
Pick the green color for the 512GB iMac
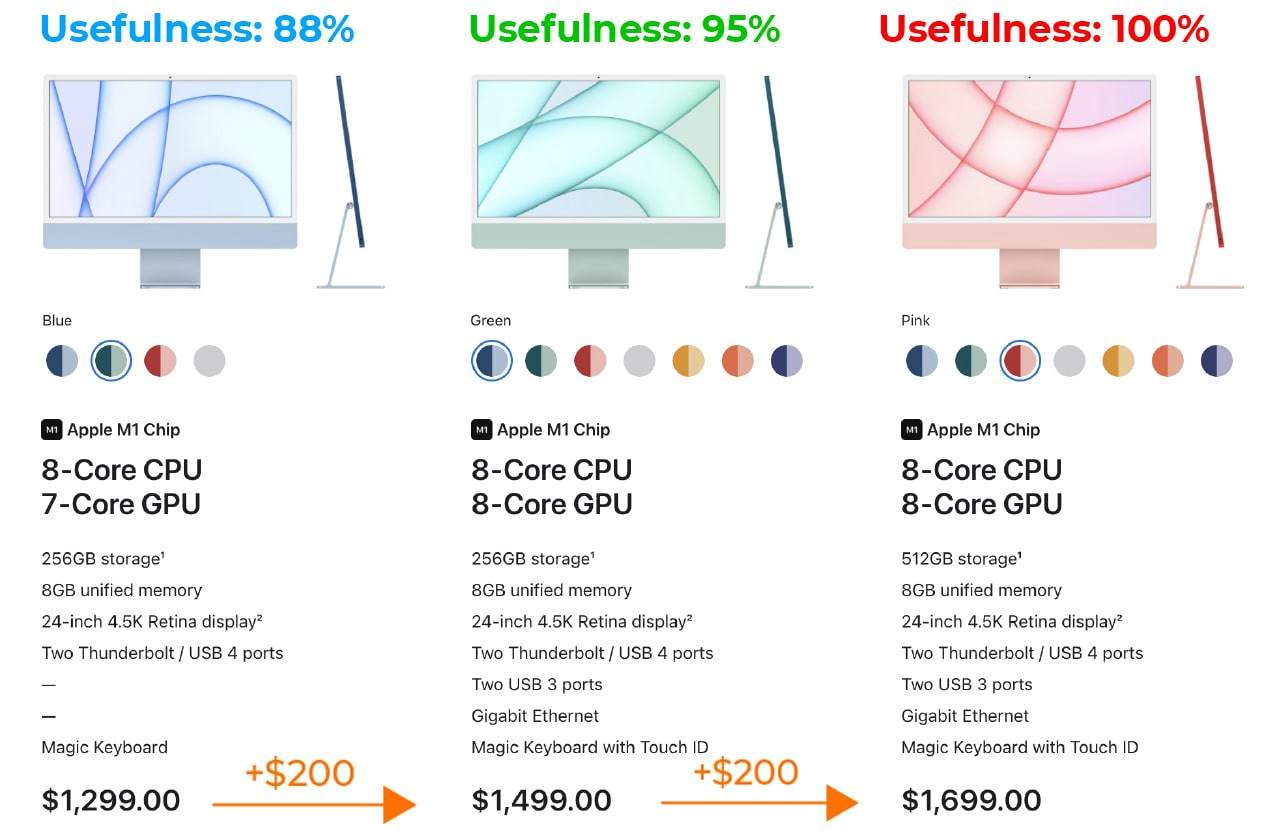971,361
